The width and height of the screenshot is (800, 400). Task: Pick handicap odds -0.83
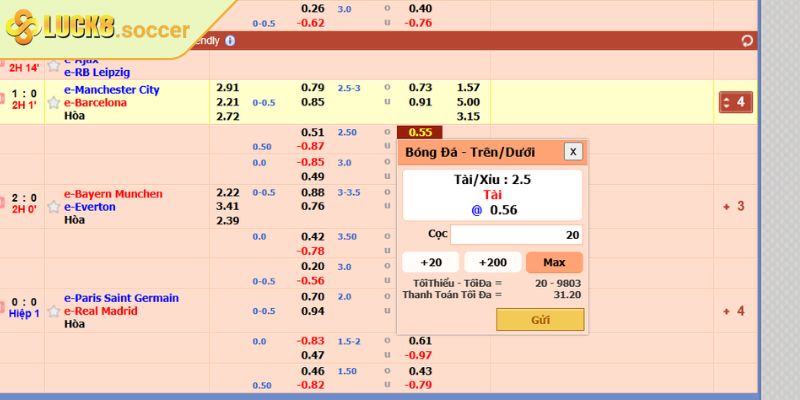point(311,341)
